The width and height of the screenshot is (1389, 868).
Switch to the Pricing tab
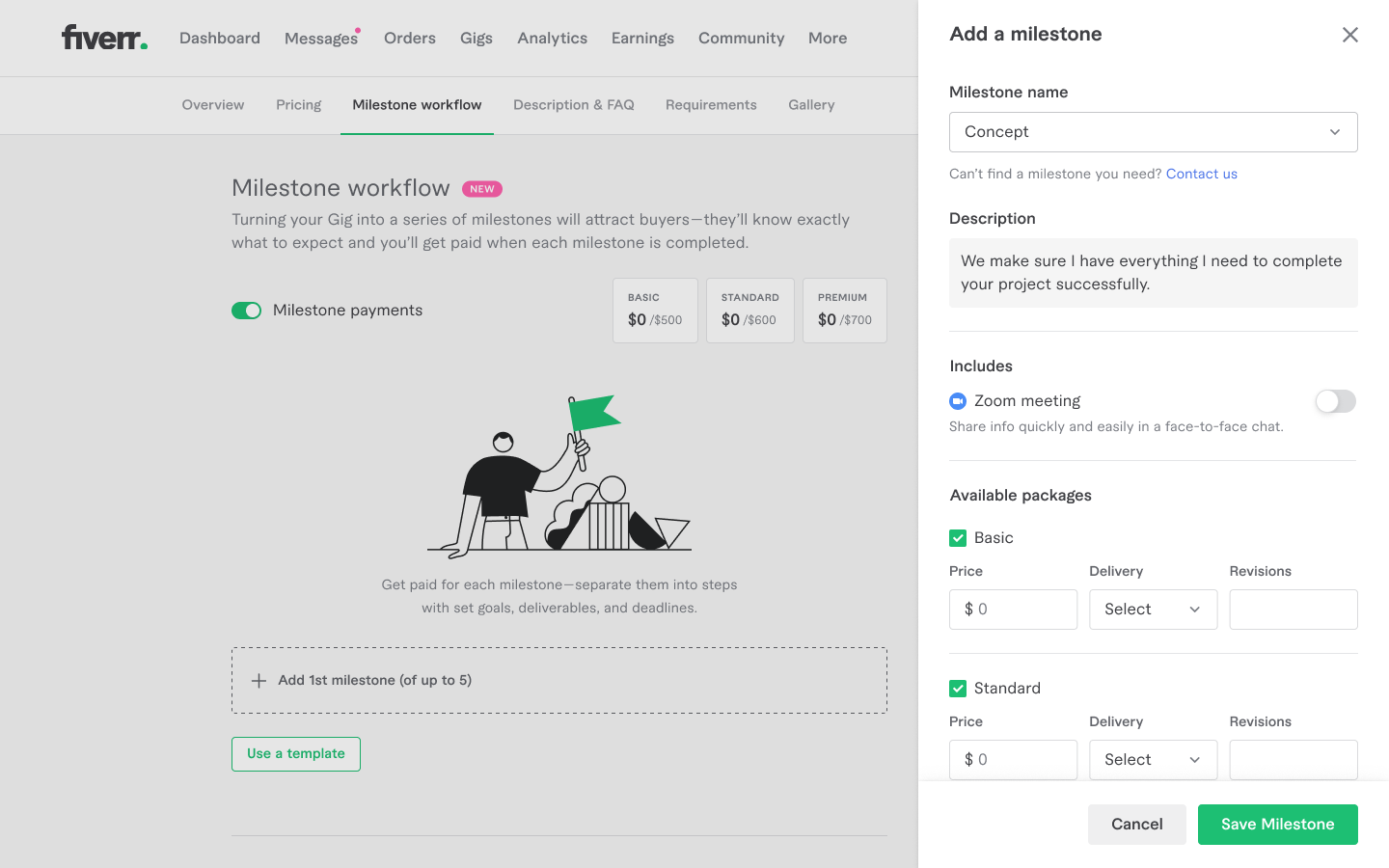tap(298, 105)
